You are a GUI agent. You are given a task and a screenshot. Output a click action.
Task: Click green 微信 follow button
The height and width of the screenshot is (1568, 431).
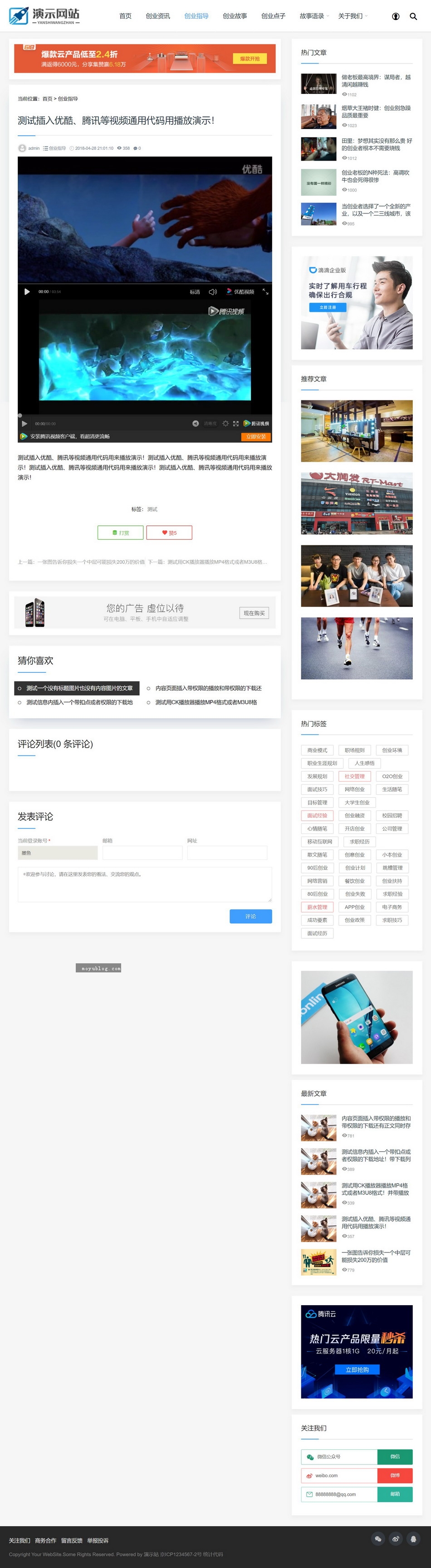point(395,1457)
